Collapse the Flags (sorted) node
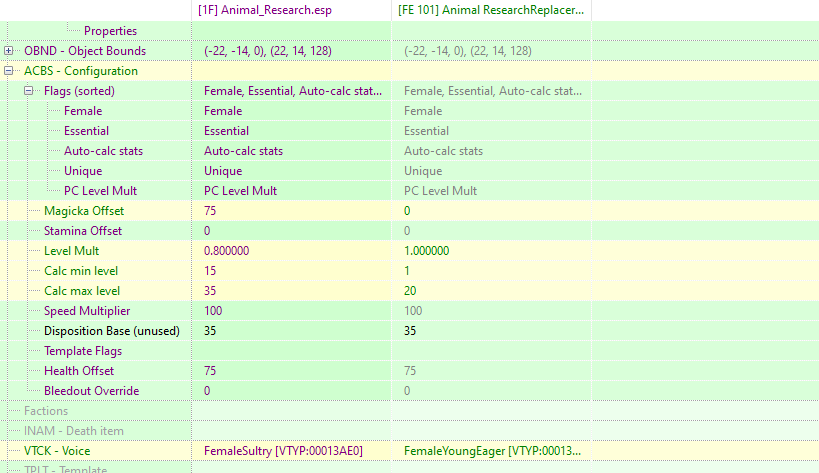Screen dimensions: 819x473 tap(28, 91)
